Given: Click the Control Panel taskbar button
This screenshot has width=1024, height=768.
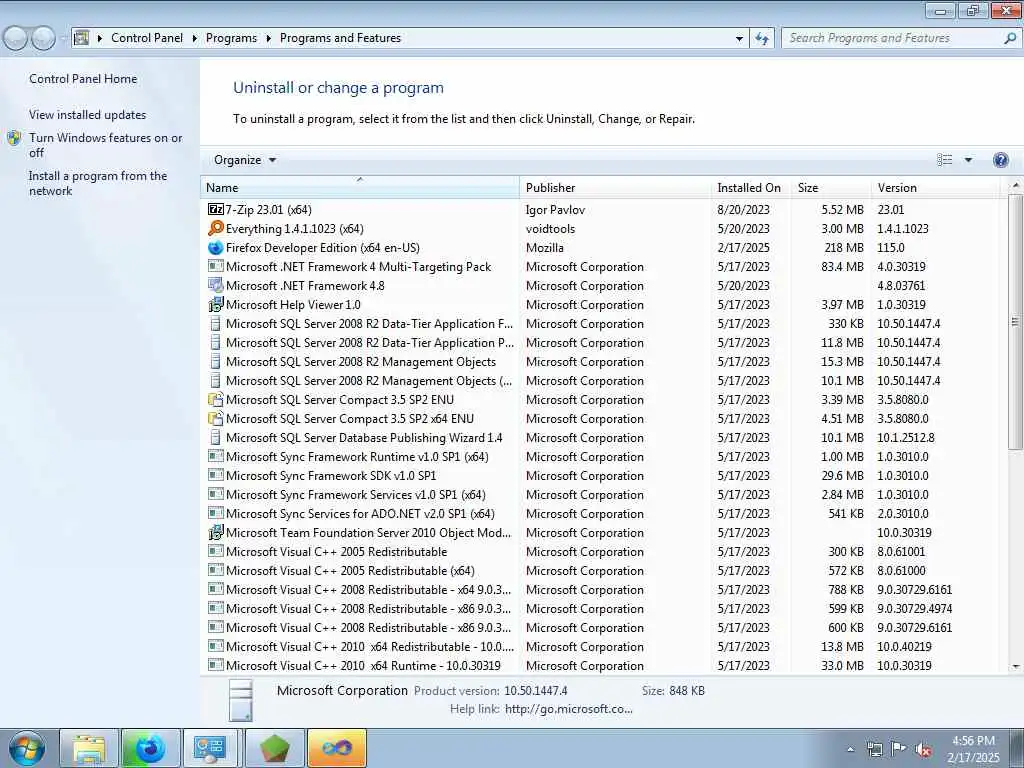Looking at the screenshot, I should pos(210,748).
